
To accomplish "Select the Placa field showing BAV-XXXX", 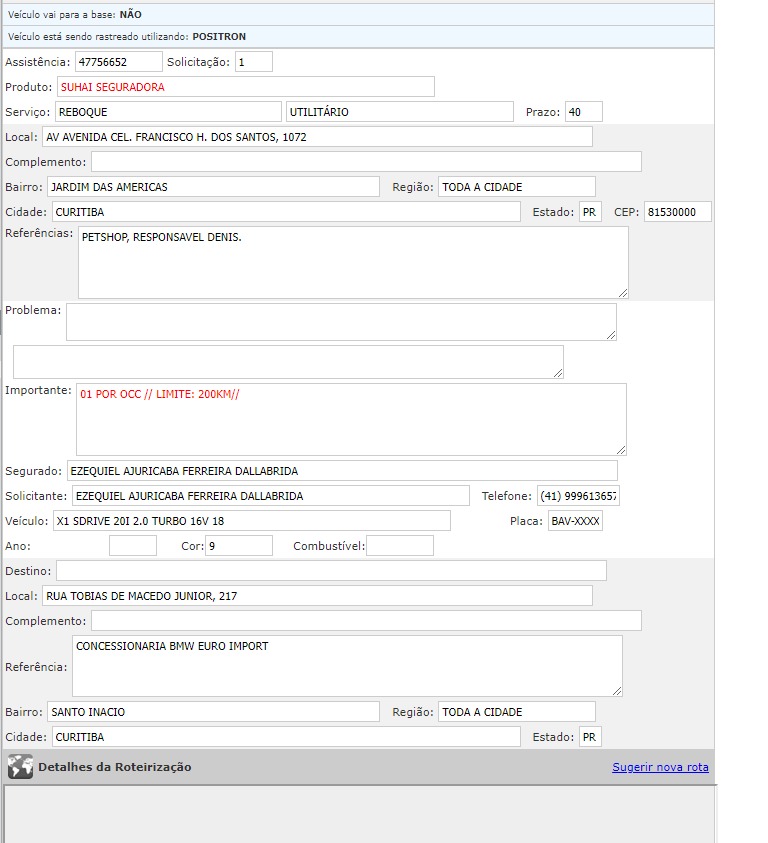I will click(x=575, y=521).
